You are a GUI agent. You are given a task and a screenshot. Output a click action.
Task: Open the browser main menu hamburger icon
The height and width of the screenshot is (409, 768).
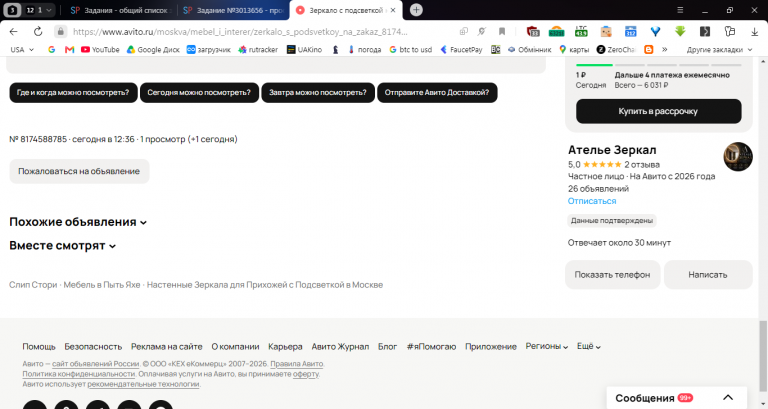[x=680, y=10]
